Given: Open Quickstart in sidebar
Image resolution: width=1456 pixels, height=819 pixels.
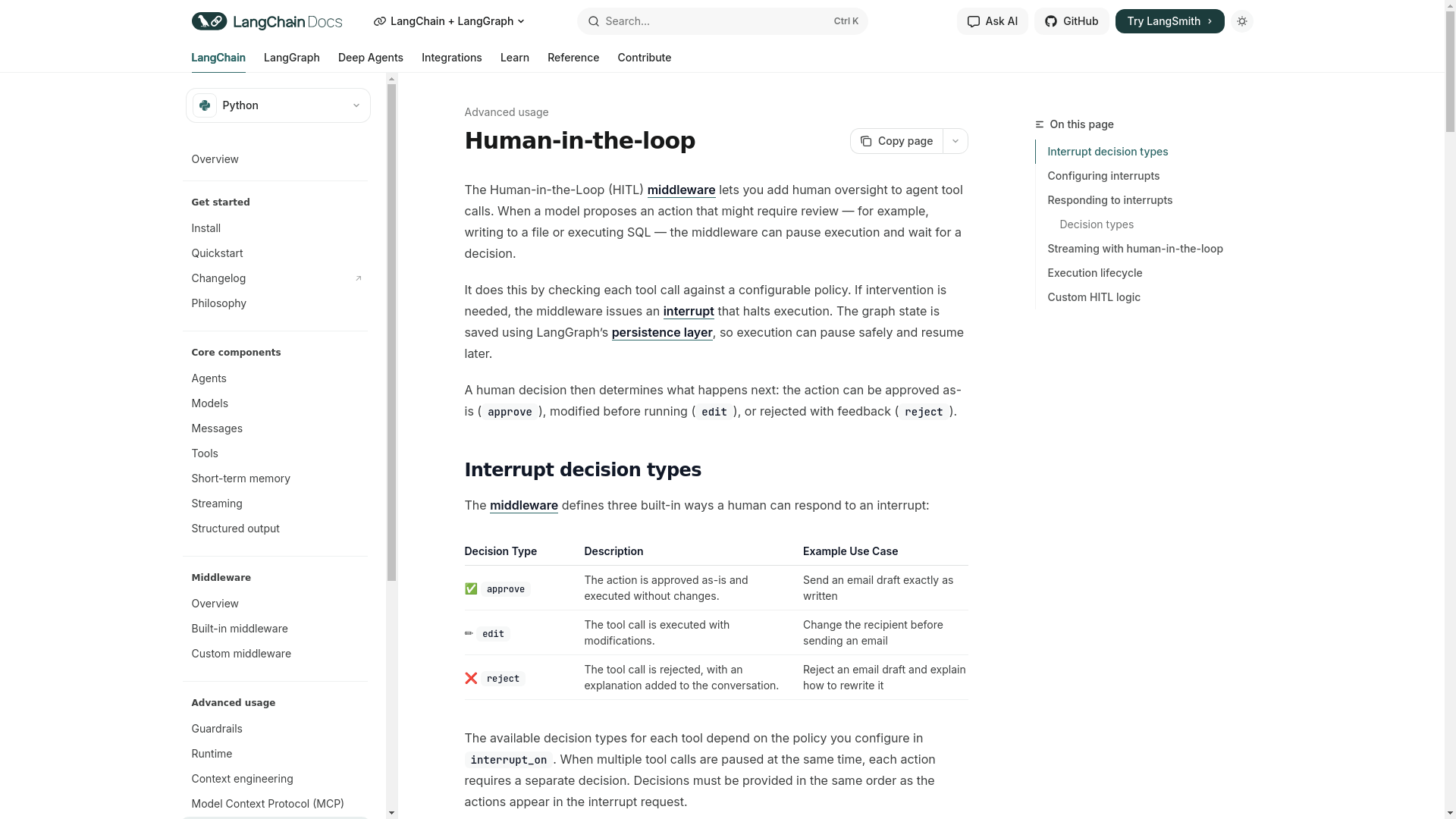Looking at the screenshot, I should point(275,253).
